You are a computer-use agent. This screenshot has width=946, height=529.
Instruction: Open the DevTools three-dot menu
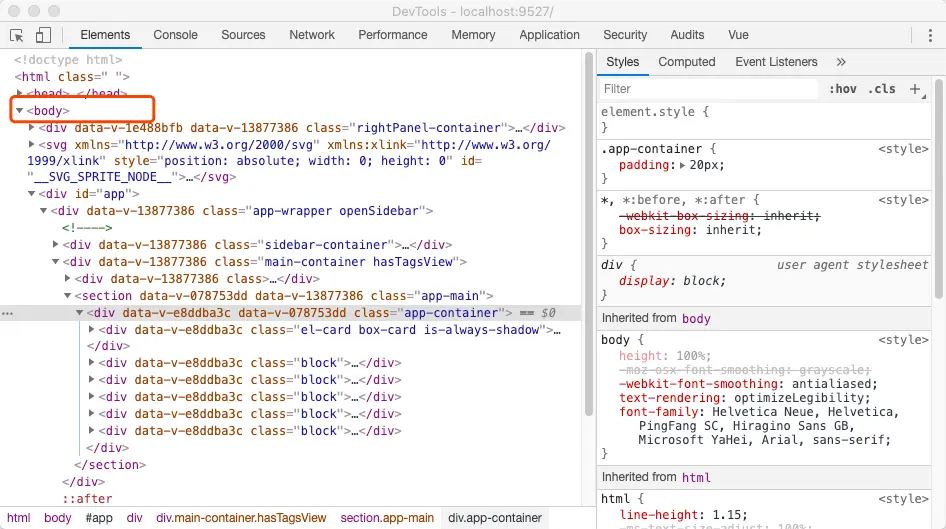[930, 35]
